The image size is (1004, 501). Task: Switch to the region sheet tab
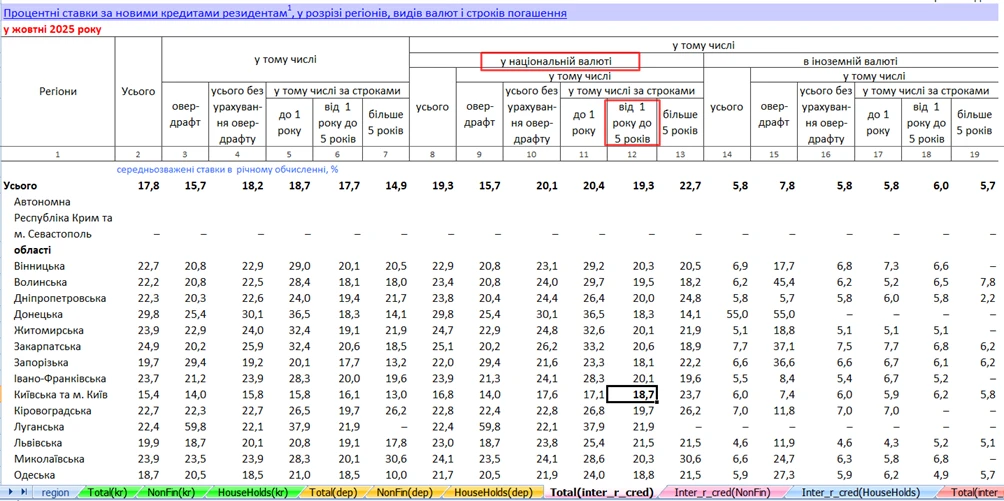(x=55, y=492)
